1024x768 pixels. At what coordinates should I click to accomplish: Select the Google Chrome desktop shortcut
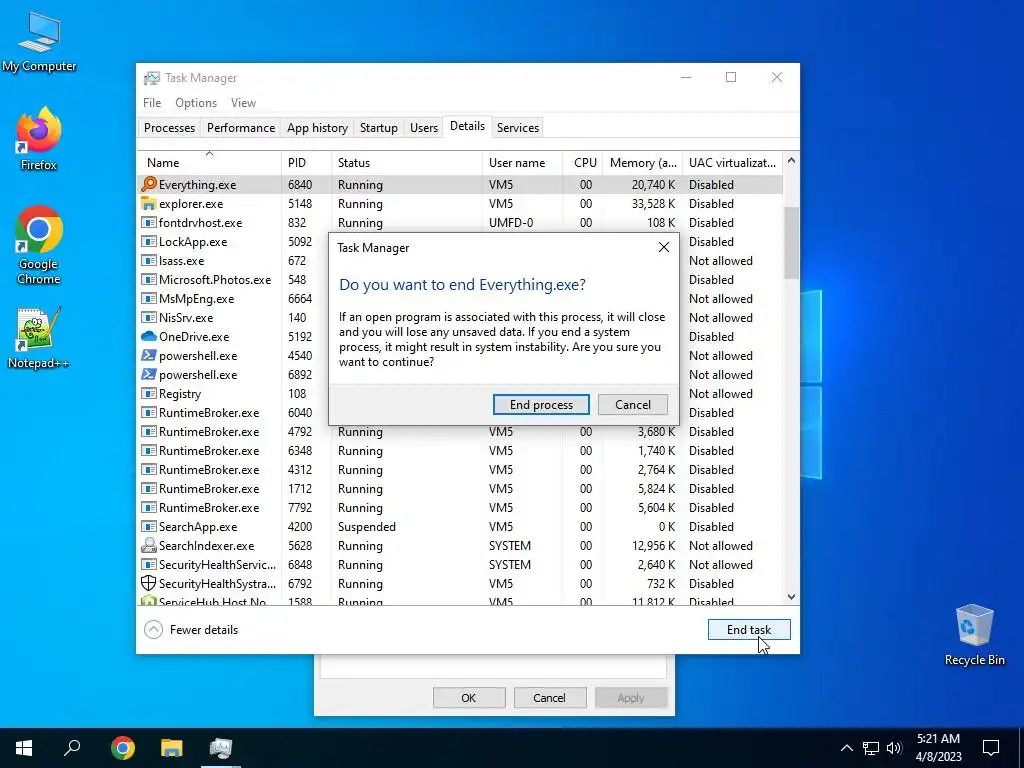point(39,246)
